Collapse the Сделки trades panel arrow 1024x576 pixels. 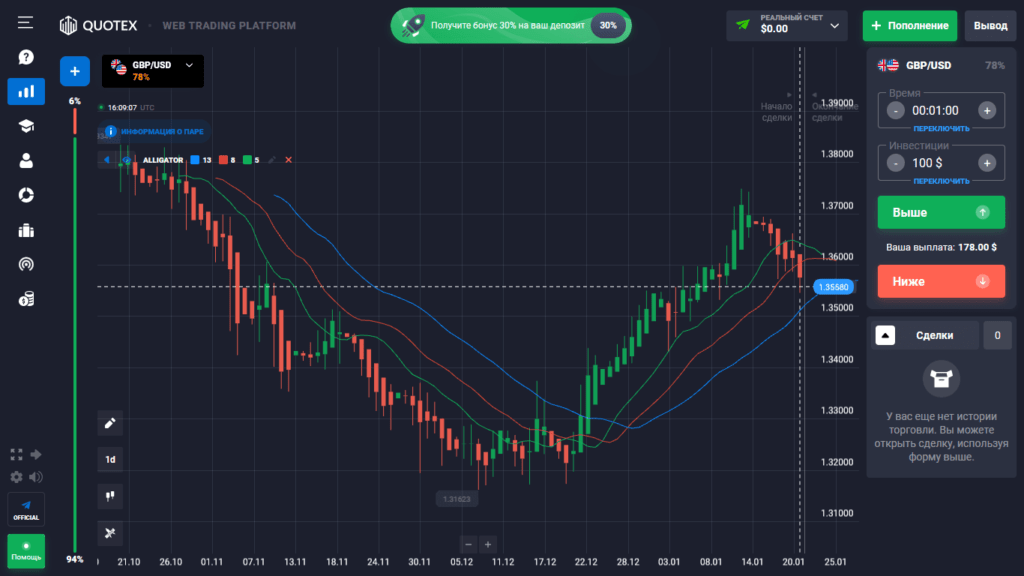click(885, 336)
